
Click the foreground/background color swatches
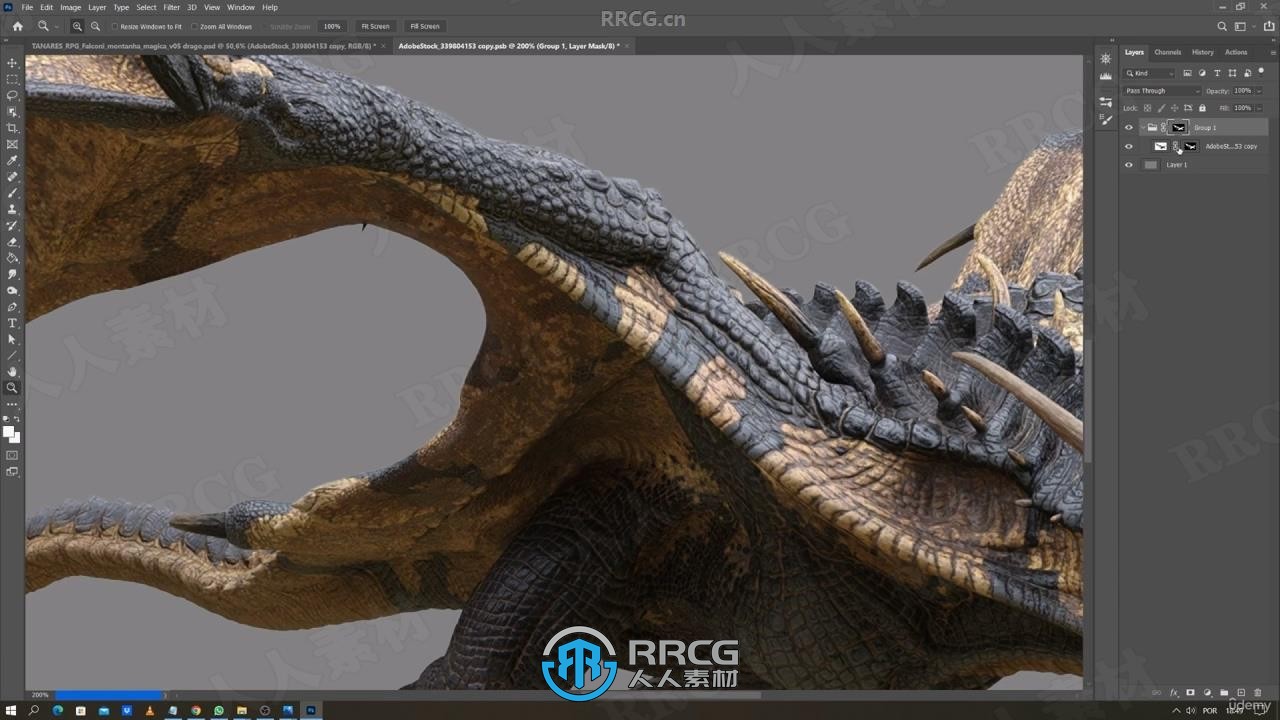(x=11, y=434)
